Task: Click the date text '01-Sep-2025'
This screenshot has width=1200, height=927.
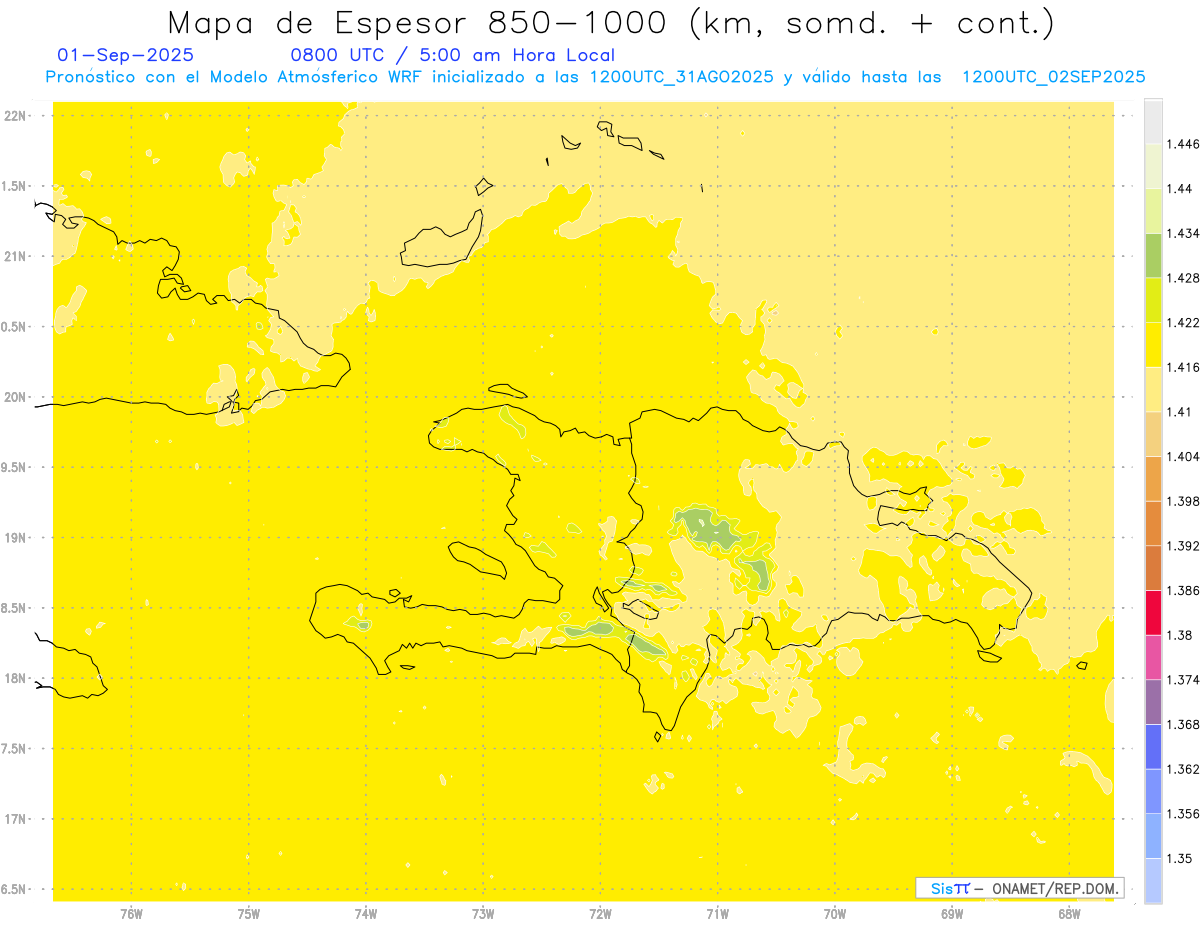Action: [x=126, y=55]
